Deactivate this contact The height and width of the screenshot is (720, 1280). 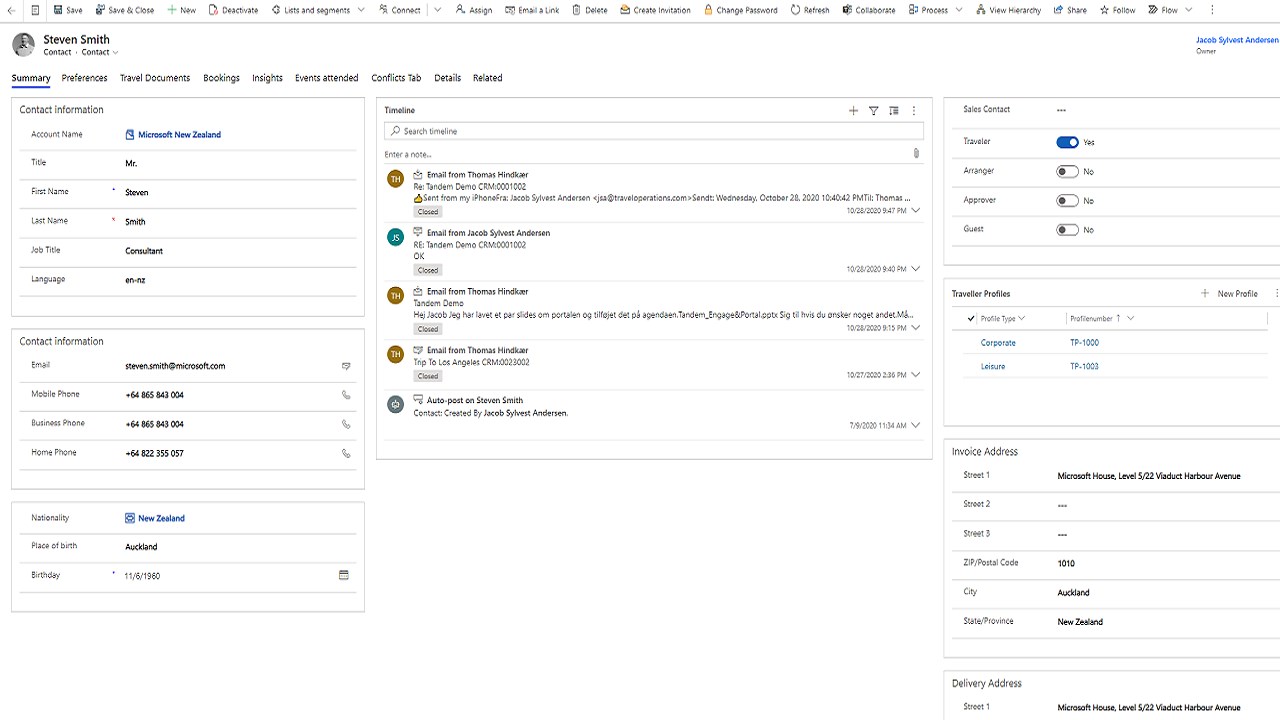coord(233,10)
